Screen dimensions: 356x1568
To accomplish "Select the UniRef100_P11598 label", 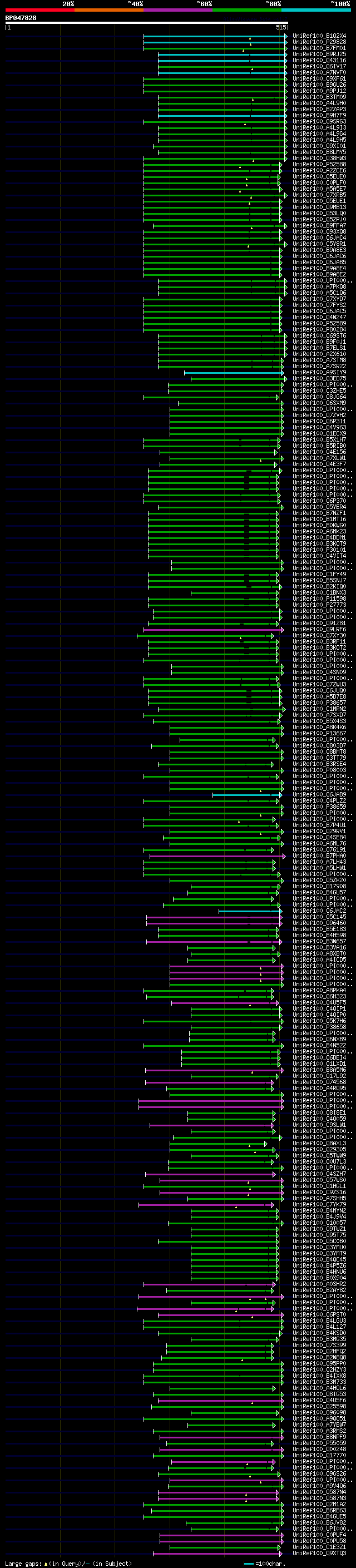I will coord(319,598).
